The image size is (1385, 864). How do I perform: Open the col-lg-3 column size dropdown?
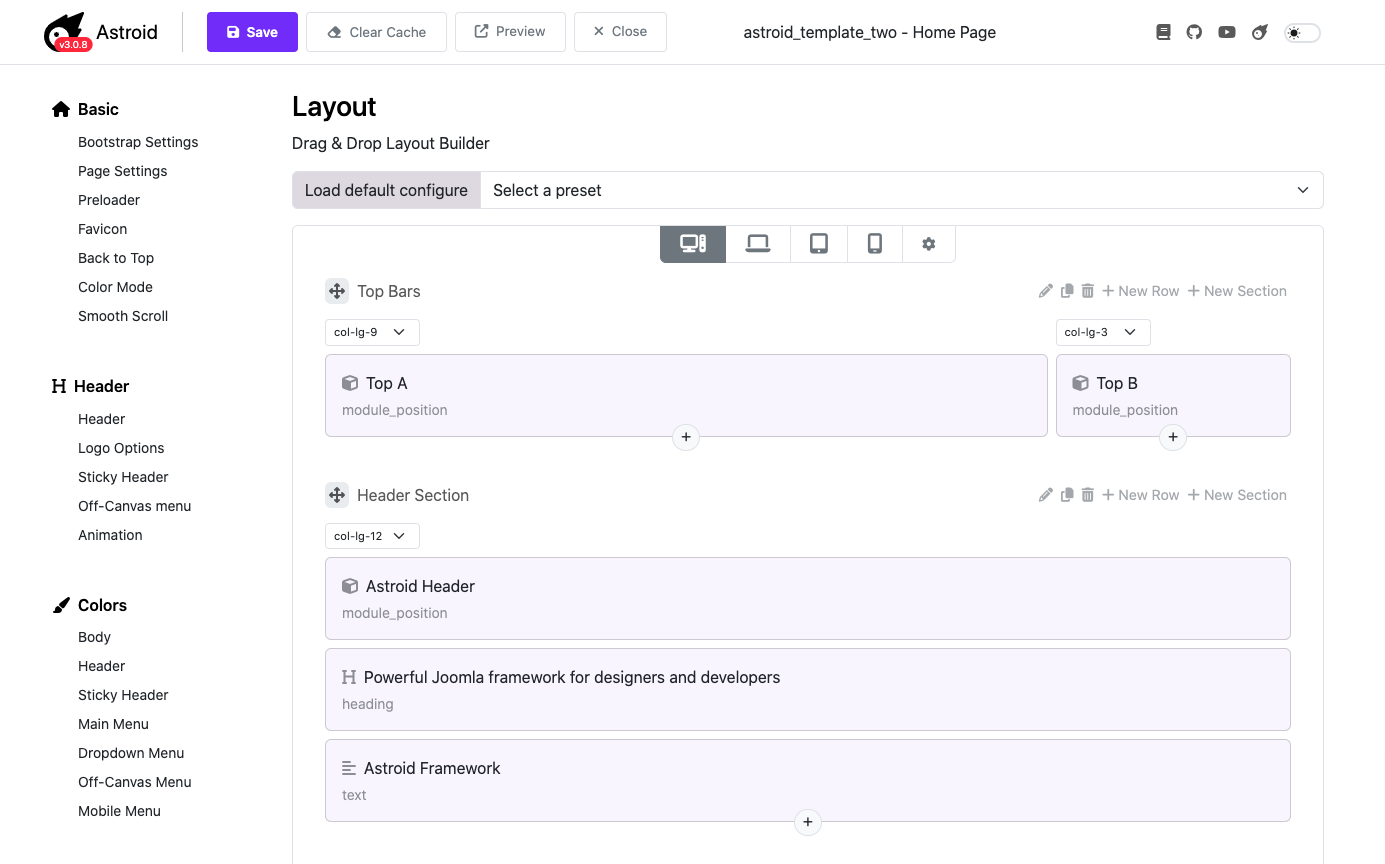pyautogui.click(x=1103, y=332)
